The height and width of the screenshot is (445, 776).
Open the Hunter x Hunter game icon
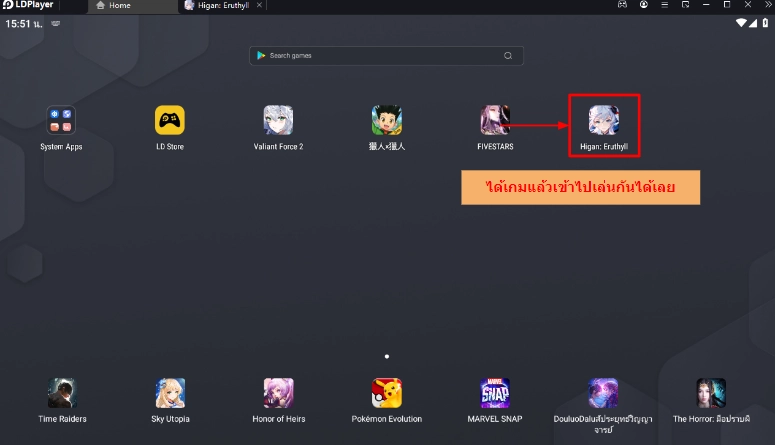point(387,121)
